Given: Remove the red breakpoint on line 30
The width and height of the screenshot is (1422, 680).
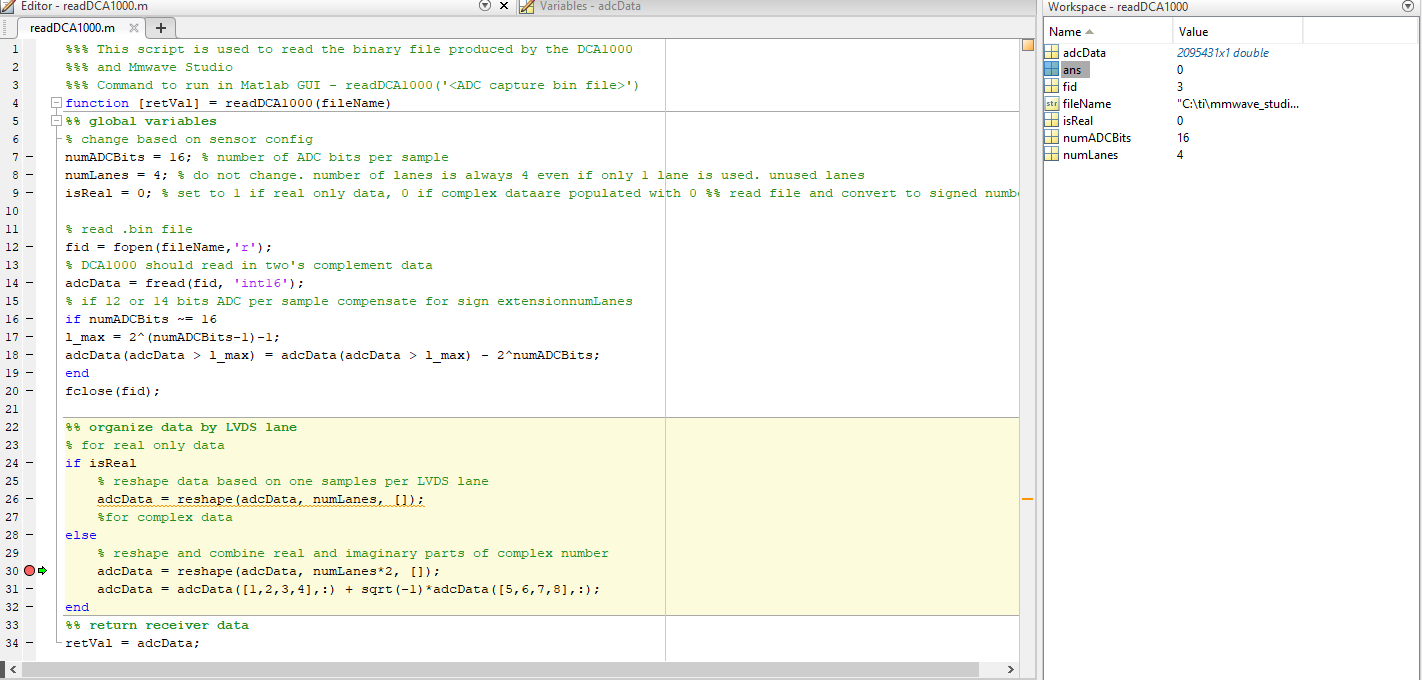Looking at the screenshot, I should point(30,571).
